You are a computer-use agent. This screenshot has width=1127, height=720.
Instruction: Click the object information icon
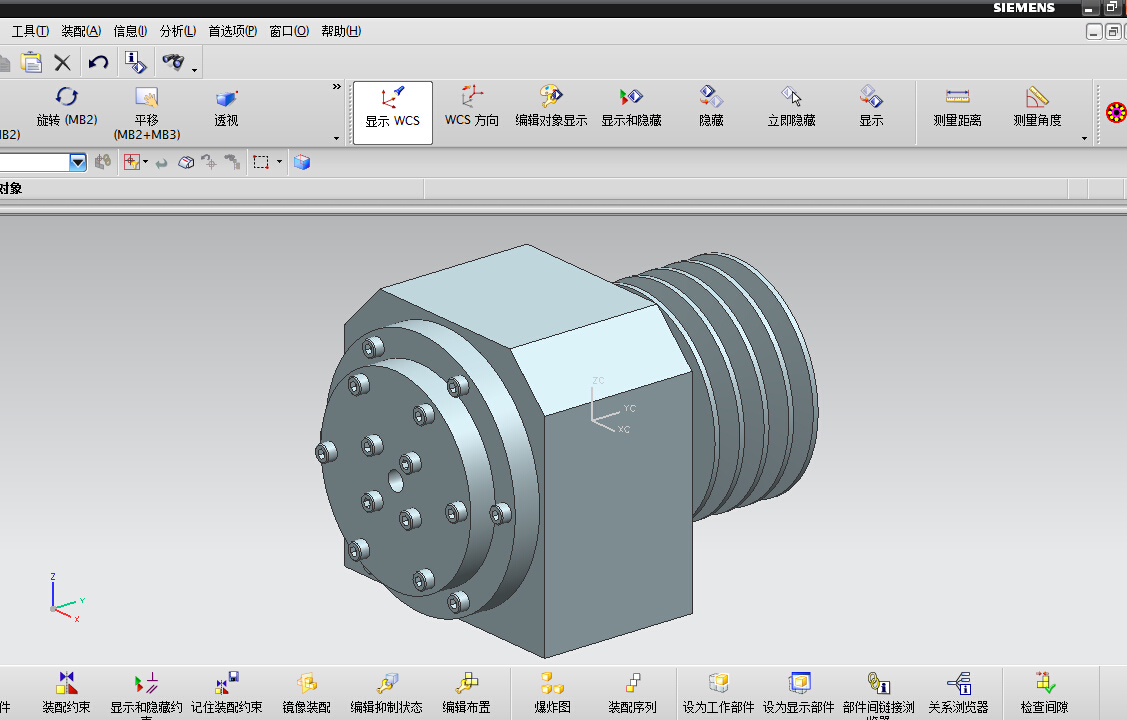click(x=135, y=63)
